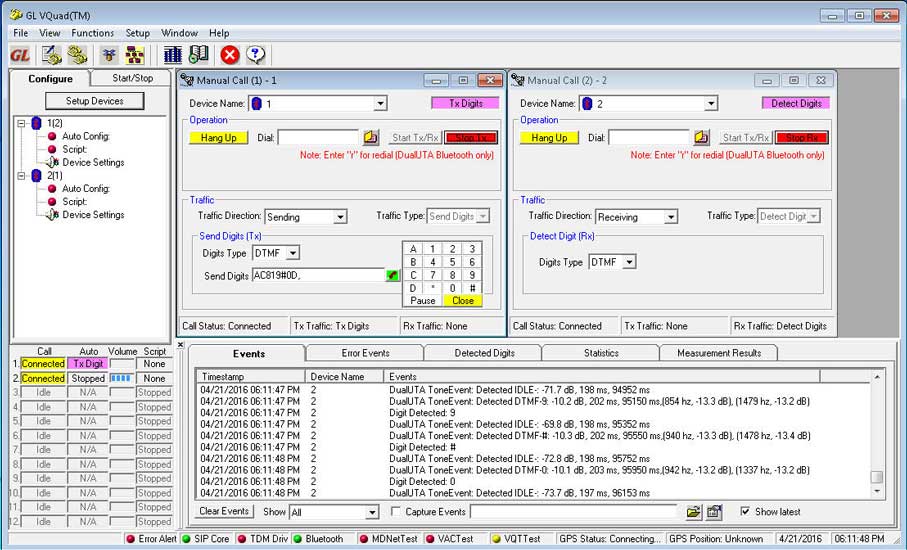907x550 pixels.
Task: Click the stacked gold devices toolbar icon
Action: coord(77,56)
